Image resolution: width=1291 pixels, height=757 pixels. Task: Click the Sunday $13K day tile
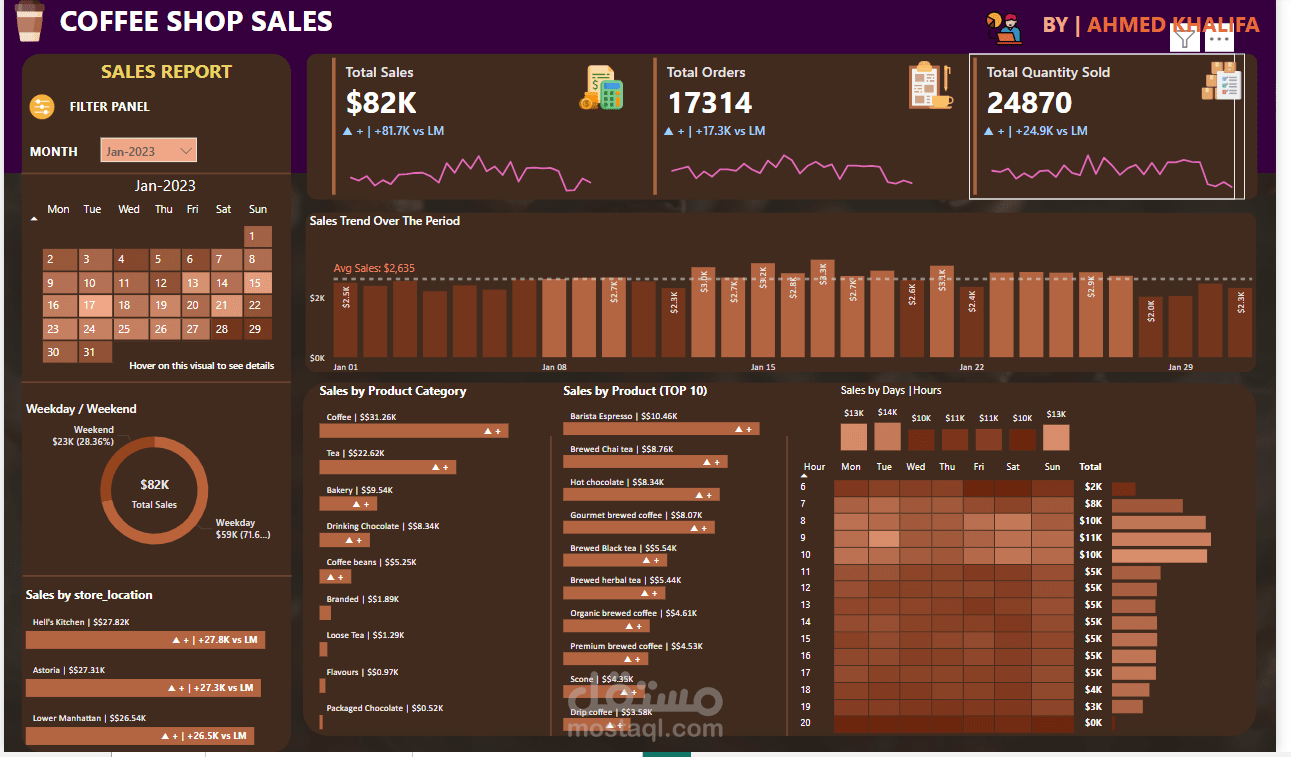[1056, 437]
